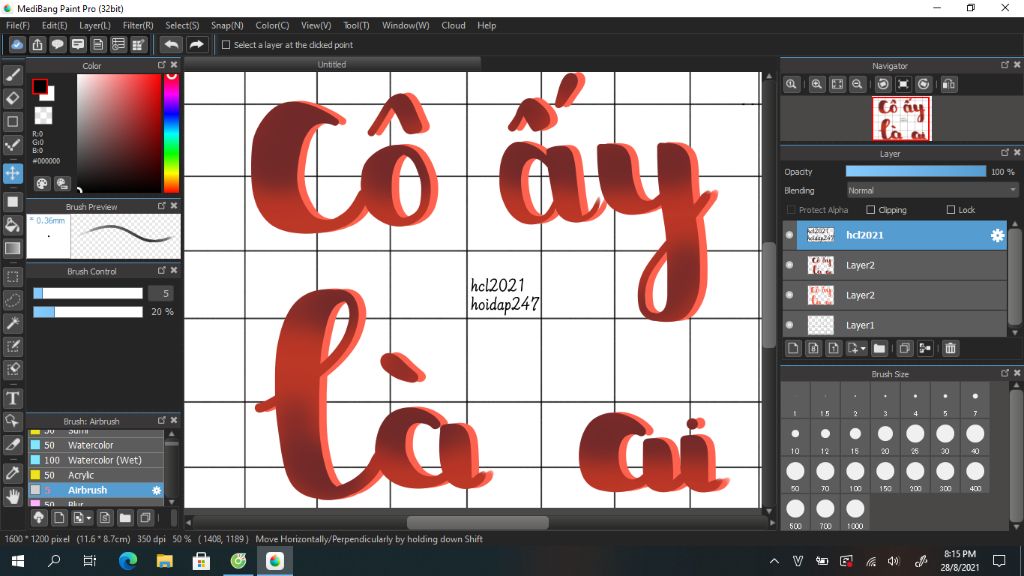The image size is (1024, 576).
Task: Open the Snap(N) menu
Action: tap(227, 25)
